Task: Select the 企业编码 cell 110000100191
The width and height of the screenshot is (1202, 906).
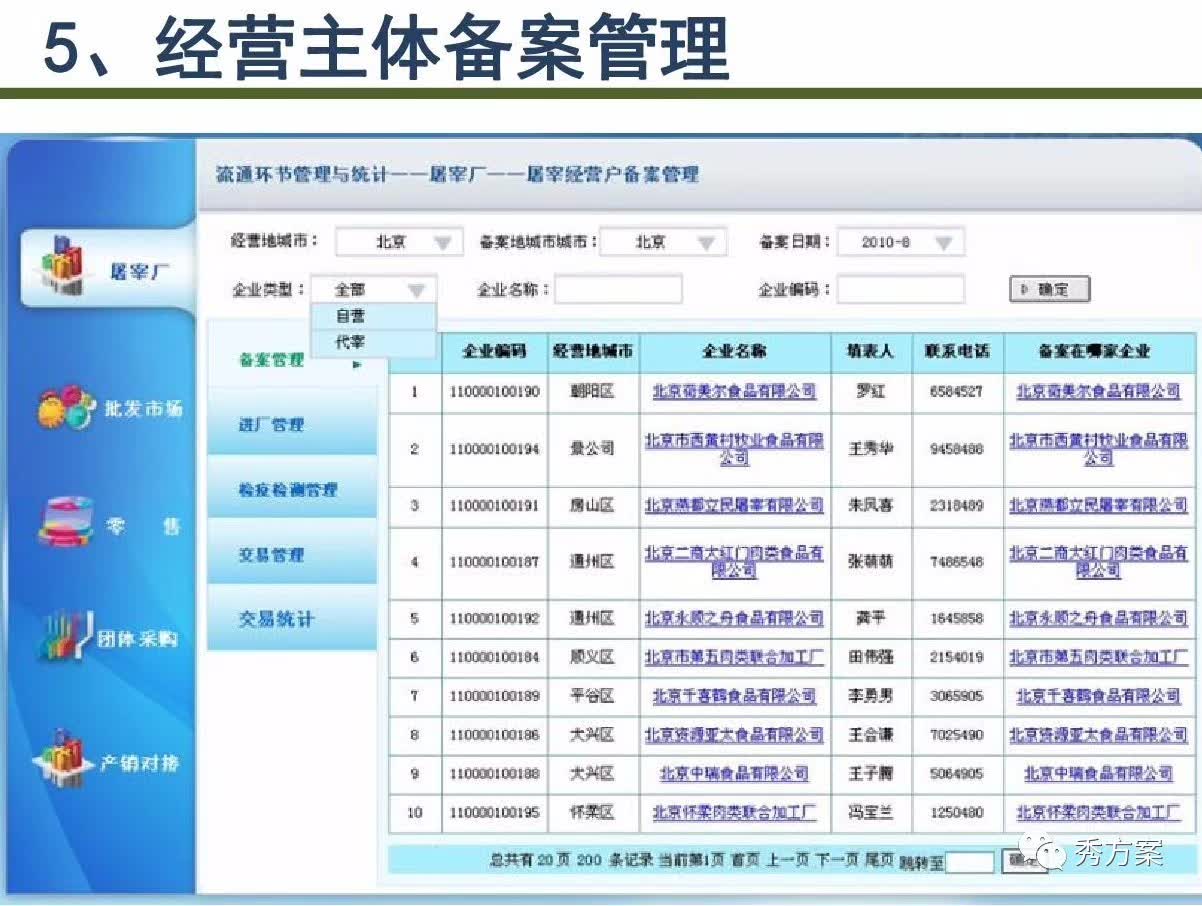Action: [494, 506]
